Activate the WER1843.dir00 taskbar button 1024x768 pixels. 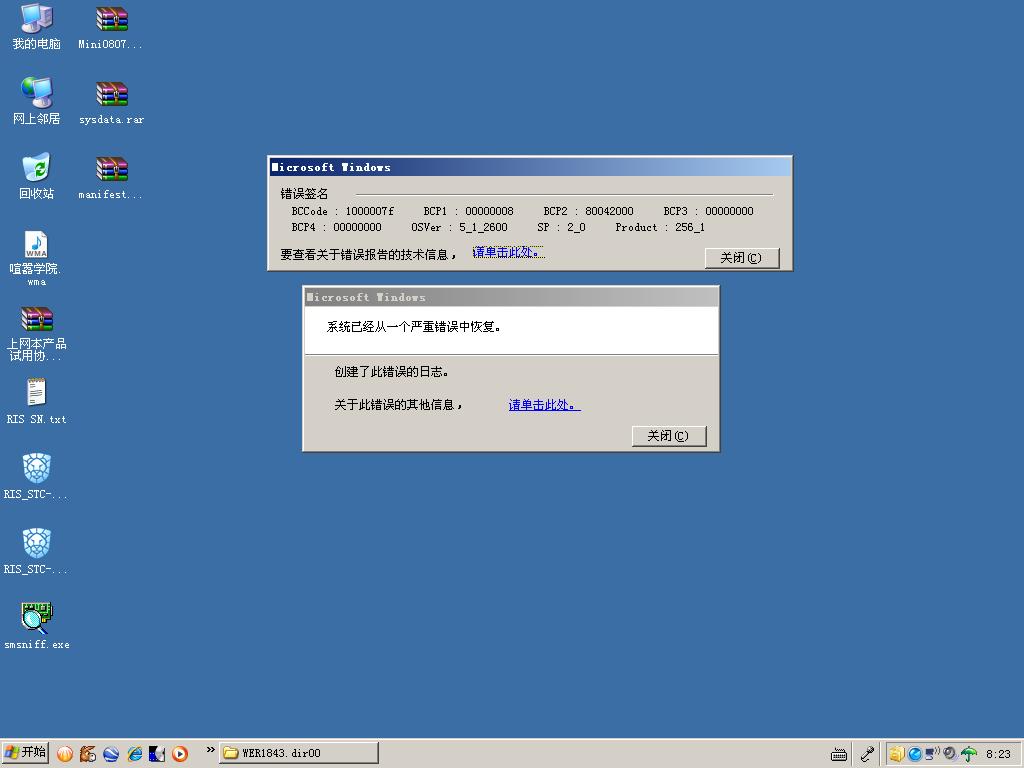point(299,753)
